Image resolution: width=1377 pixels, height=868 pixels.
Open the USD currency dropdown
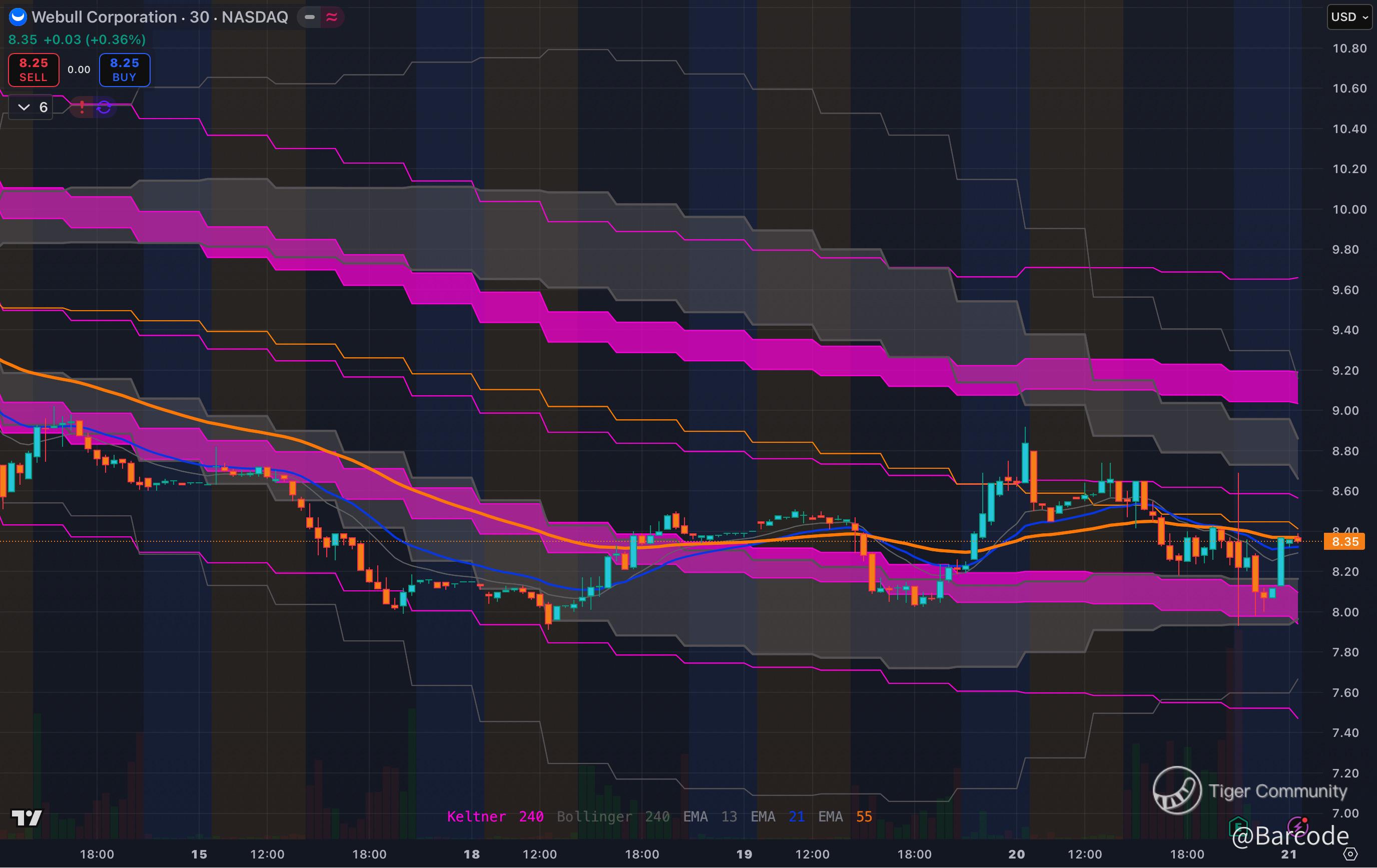(x=1348, y=17)
